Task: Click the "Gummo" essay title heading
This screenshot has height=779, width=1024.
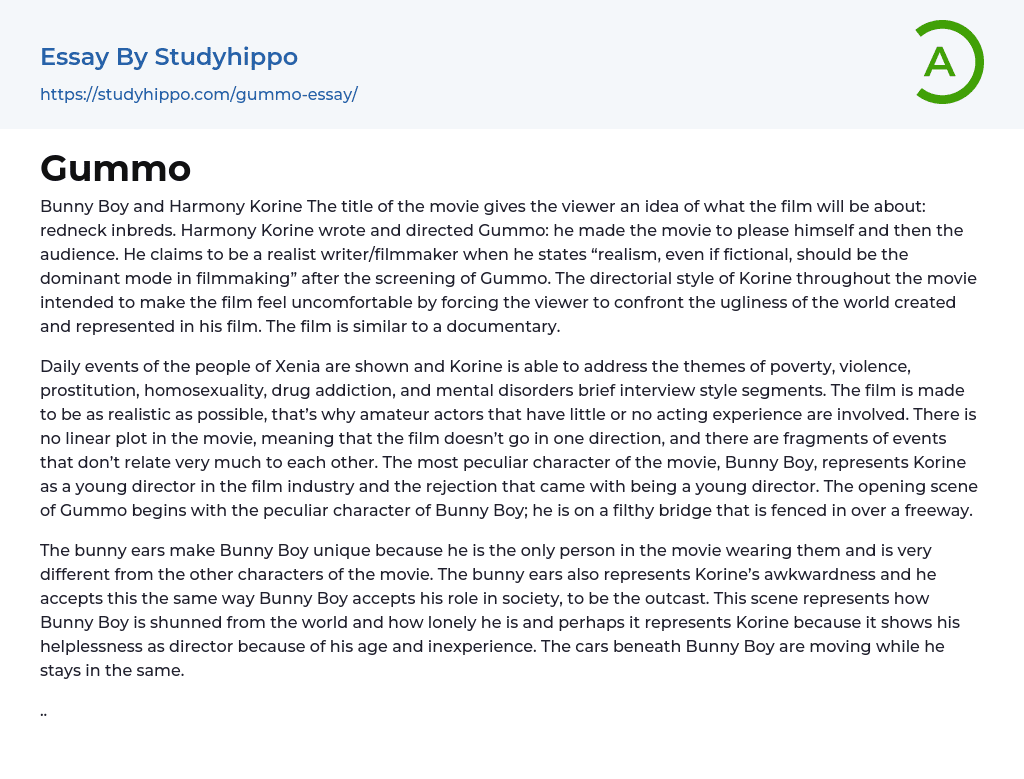Action: point(115,168)
